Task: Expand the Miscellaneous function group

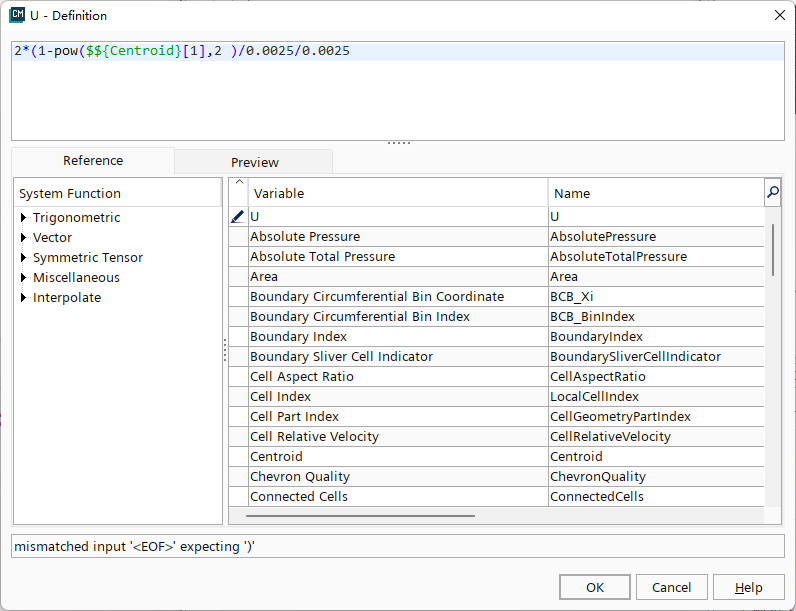Action: [23, 278]
